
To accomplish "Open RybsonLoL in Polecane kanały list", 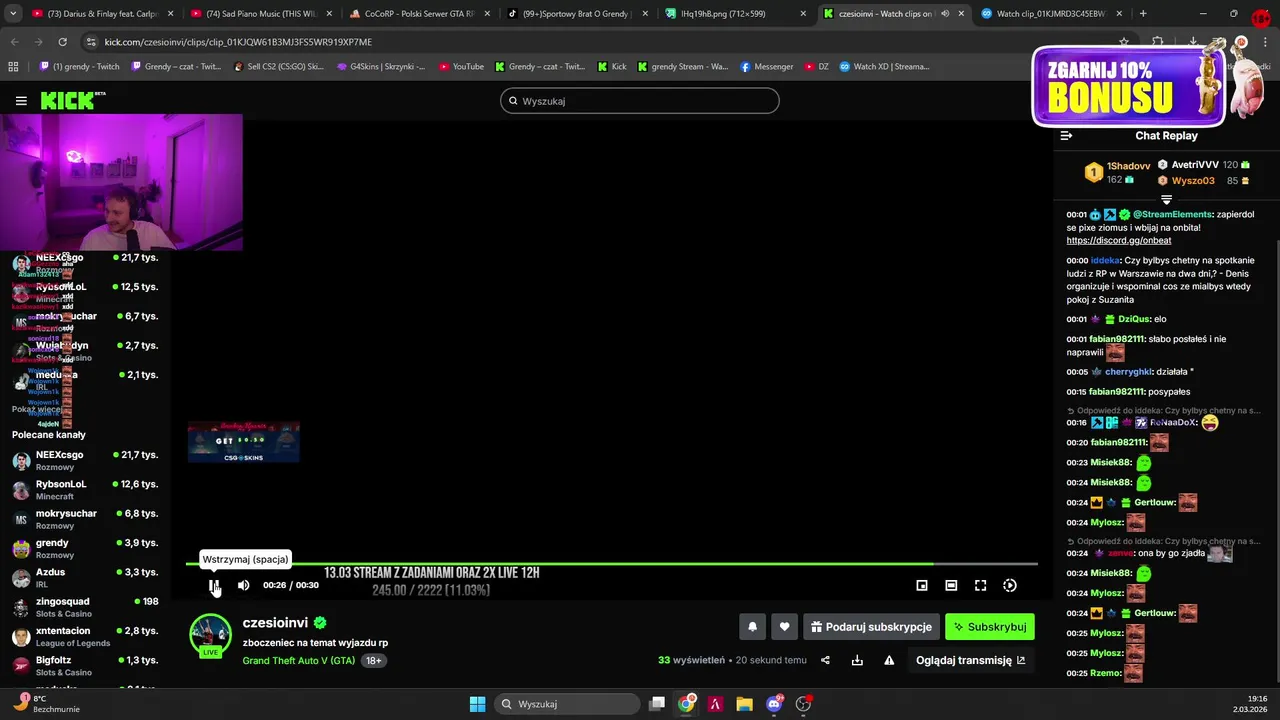I will coord(85,490).
